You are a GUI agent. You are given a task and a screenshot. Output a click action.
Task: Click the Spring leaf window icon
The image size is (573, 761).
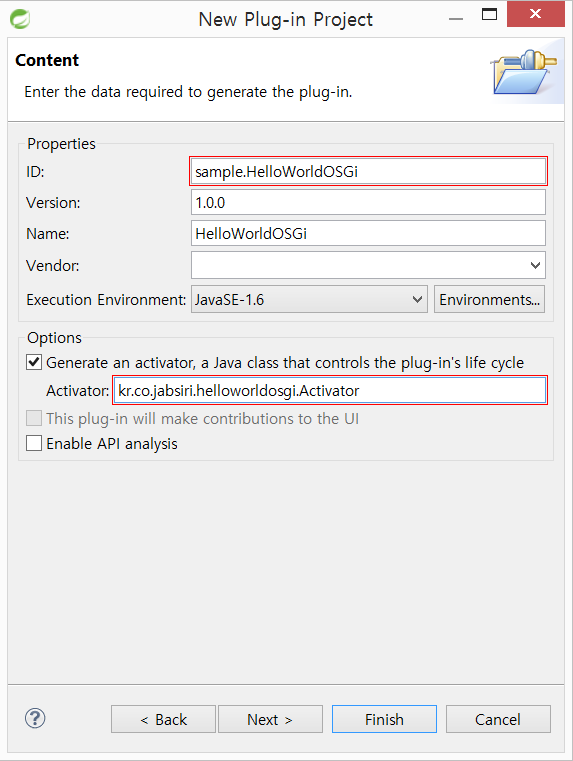click(x=20, y=19)
